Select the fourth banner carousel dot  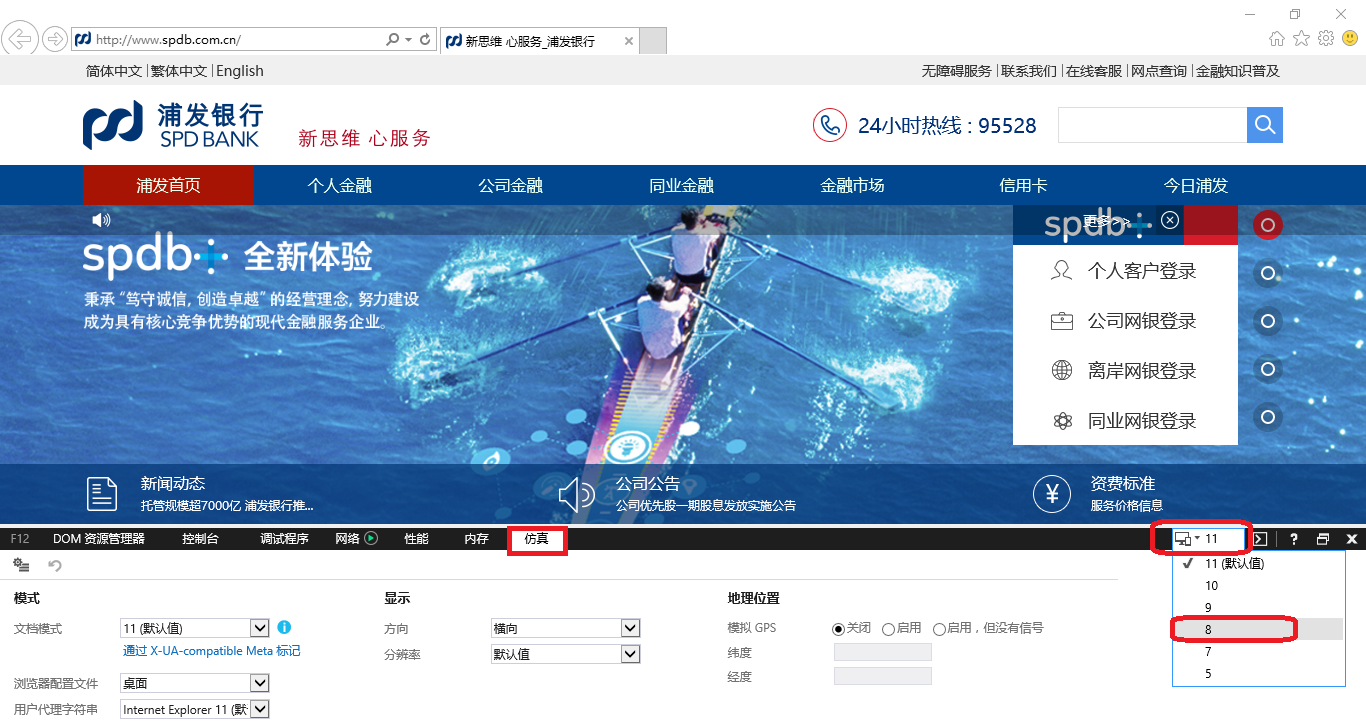(1268, 369)
